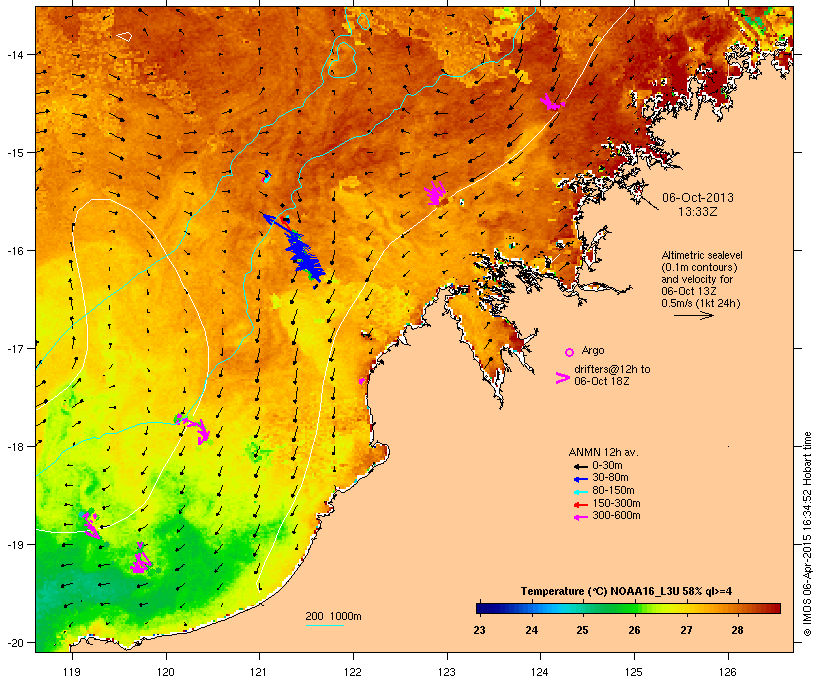
Task: Click the magenta drifter track near 14.5S 124E
Action: click(551, 103)
